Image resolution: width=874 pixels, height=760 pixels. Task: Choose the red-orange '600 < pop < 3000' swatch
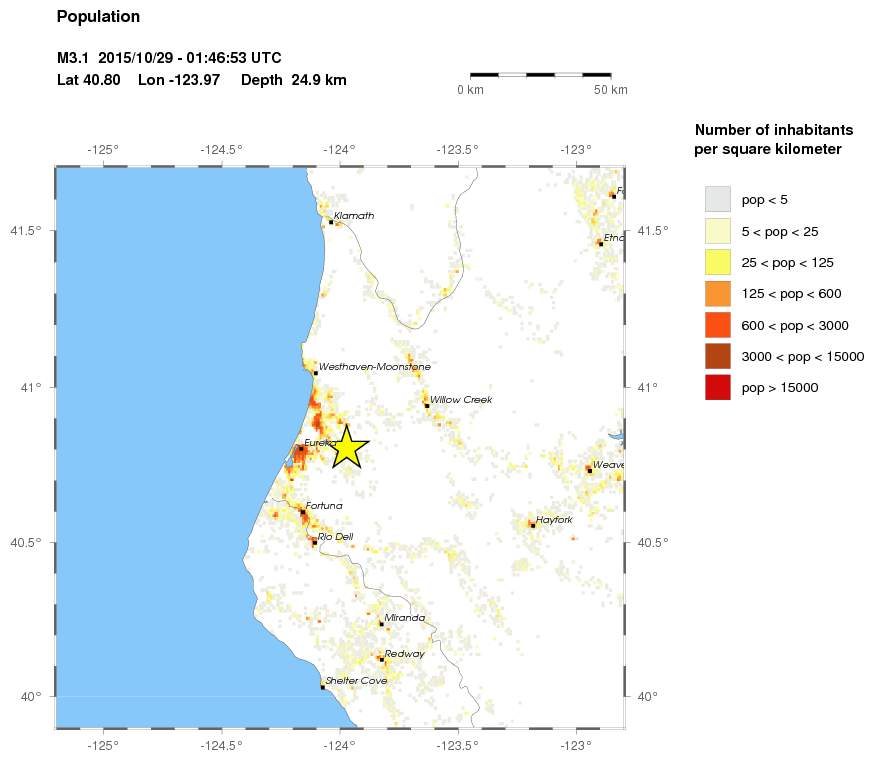[718, 325]
